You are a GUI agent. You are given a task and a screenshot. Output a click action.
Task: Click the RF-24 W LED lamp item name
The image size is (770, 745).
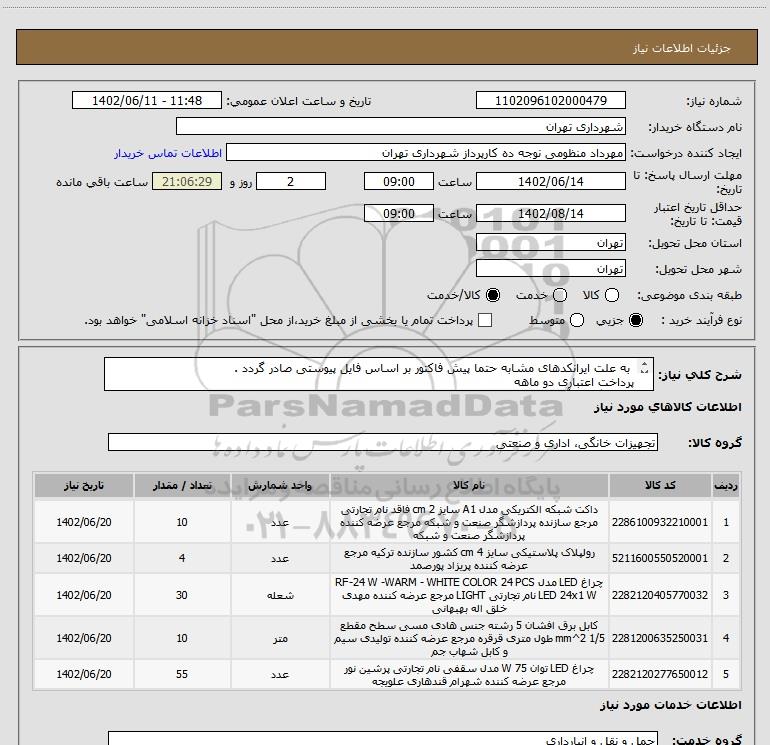[x=469, y=595]
